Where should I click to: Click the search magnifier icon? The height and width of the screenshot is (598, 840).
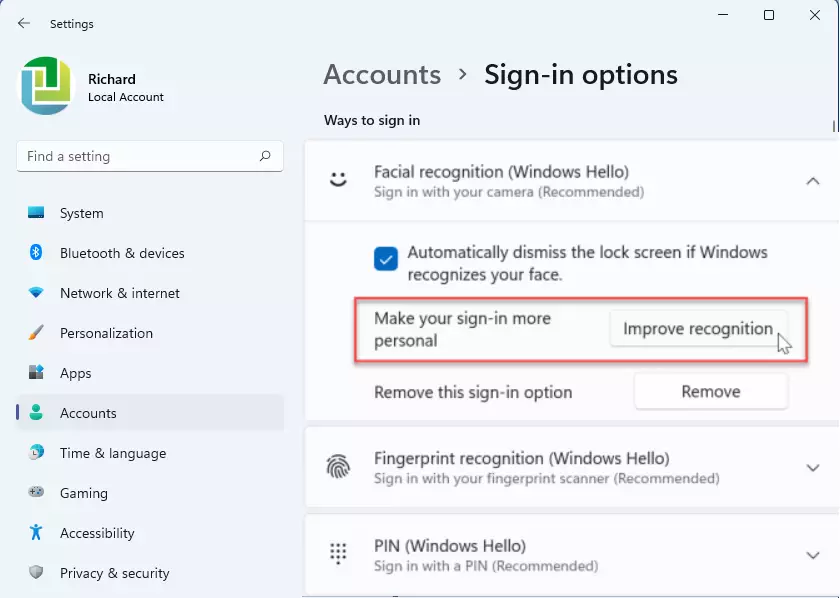click(x=265, y=156)
